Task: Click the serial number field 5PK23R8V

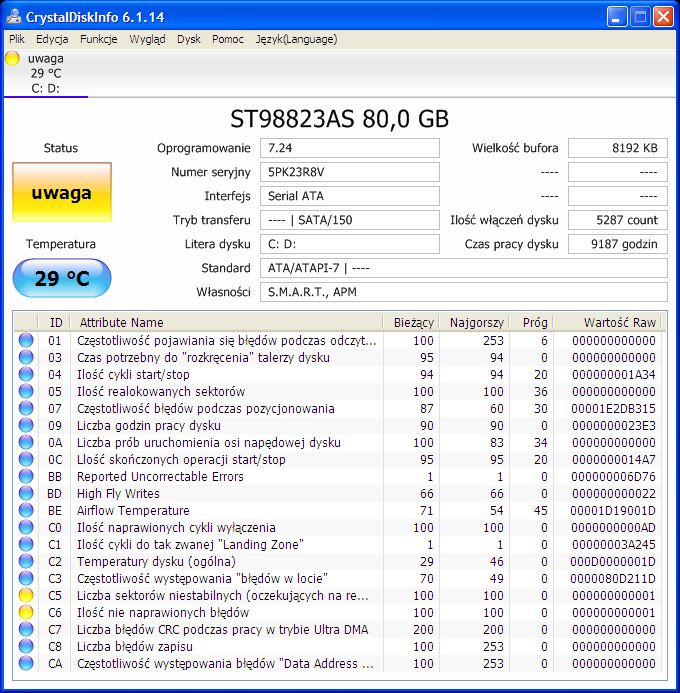Action: 349,172
